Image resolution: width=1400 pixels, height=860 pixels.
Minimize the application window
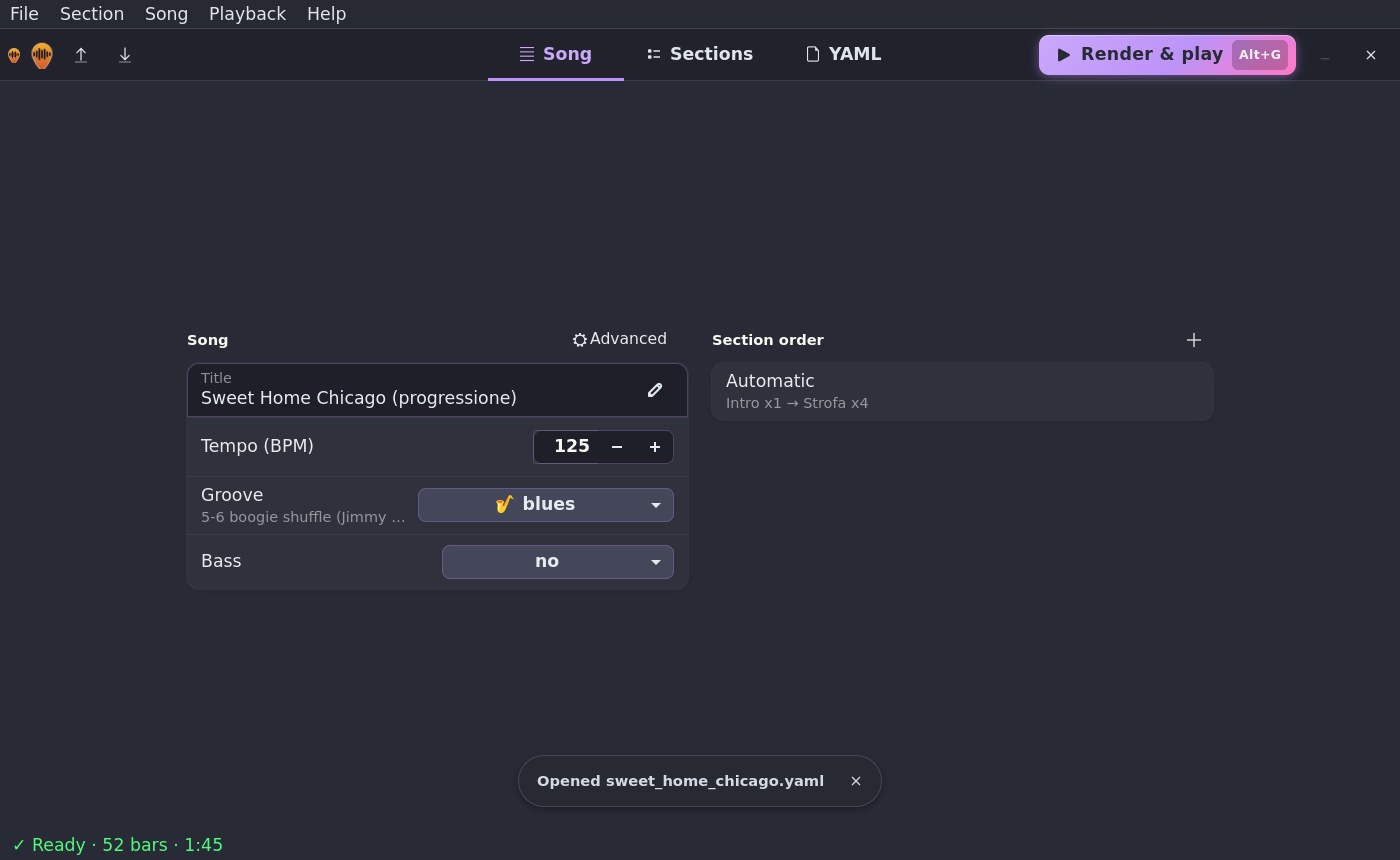1325,55
